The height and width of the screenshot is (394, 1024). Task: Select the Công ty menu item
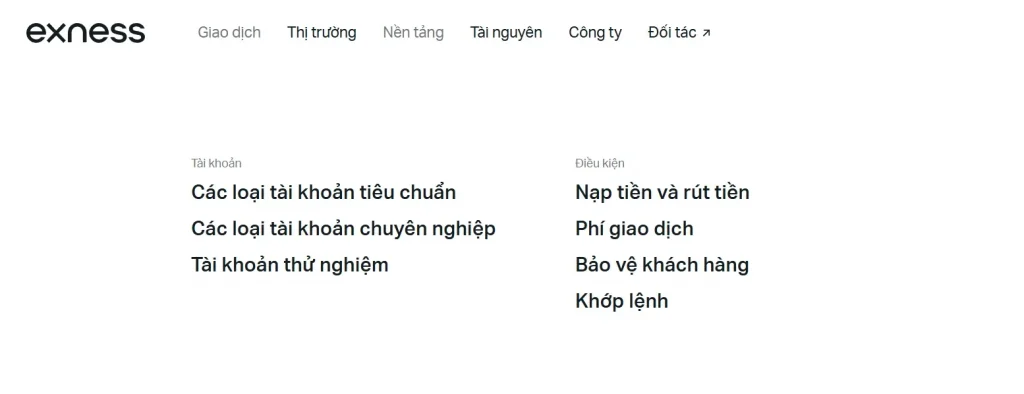coord(595,32)
